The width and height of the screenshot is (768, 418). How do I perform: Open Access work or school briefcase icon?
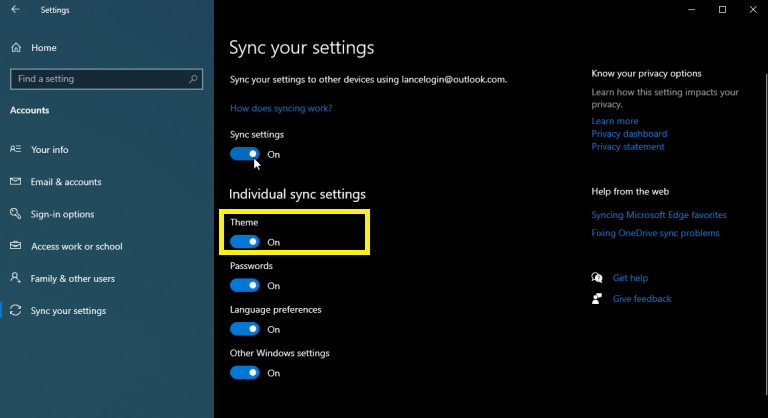(16, 246)
